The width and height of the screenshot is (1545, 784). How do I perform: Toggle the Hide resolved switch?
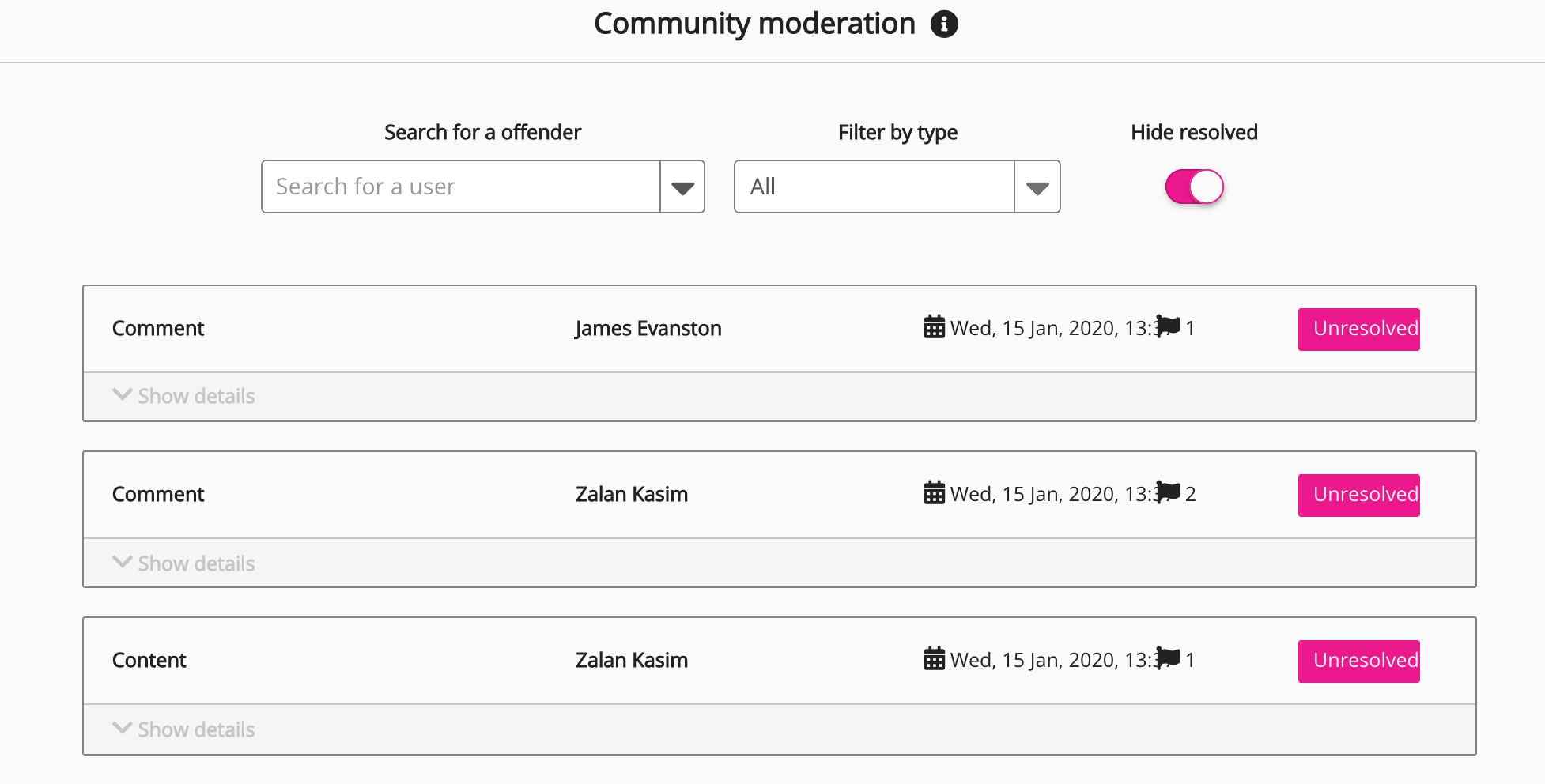[1194, 187]
